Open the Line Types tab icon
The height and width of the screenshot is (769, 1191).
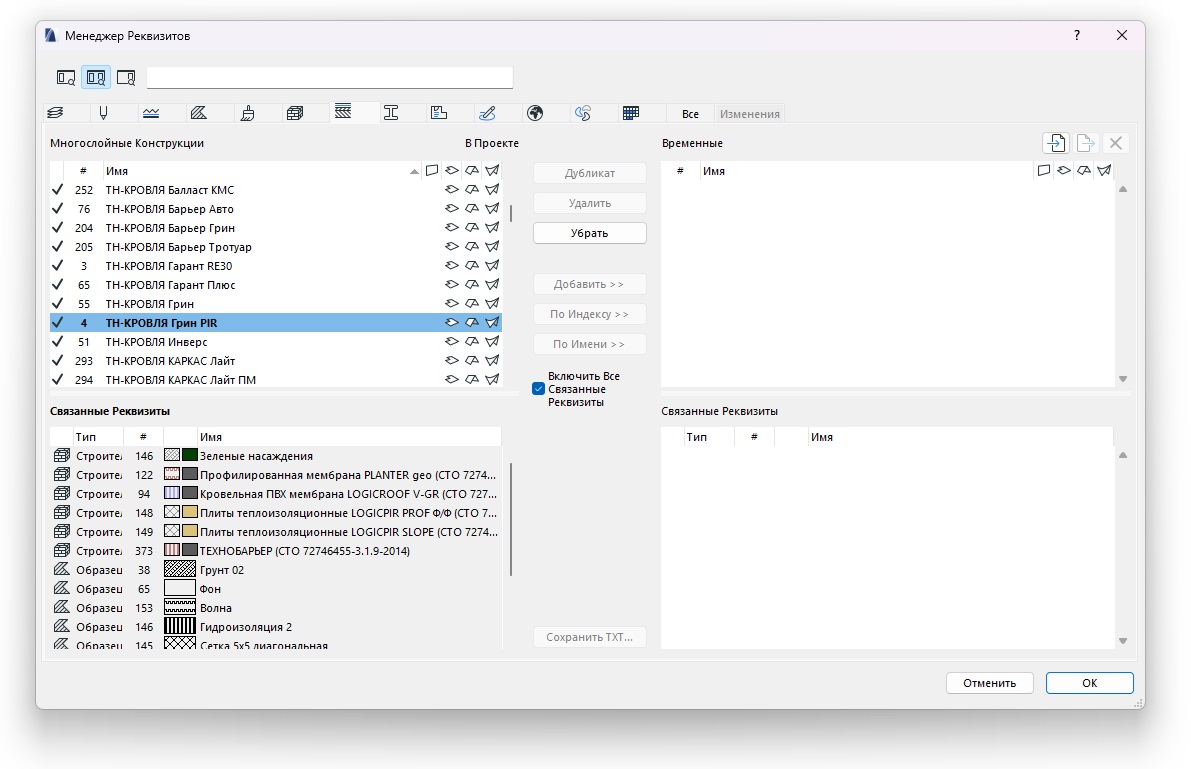[150, 113]
